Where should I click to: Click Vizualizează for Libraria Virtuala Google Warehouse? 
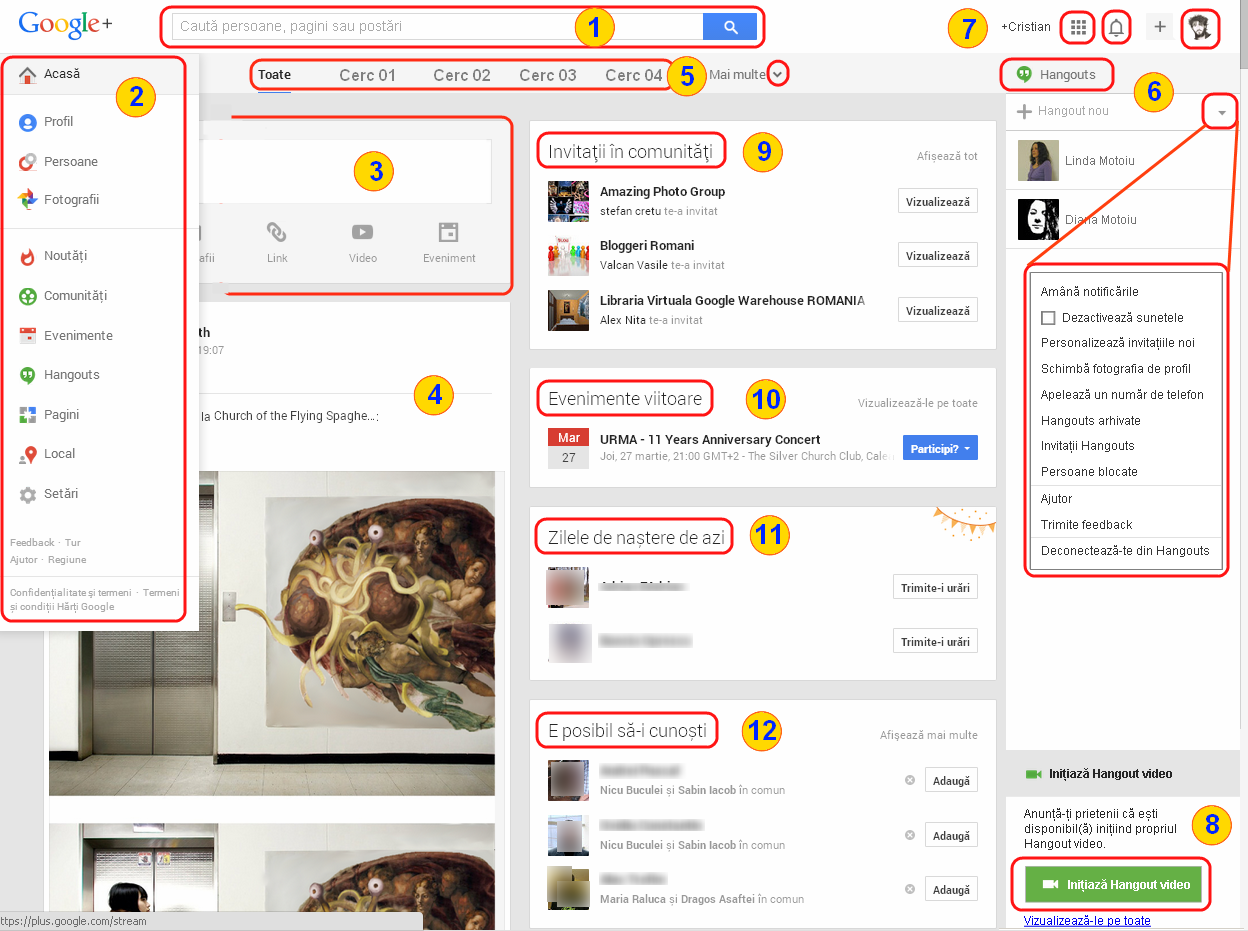coord(938,311)
